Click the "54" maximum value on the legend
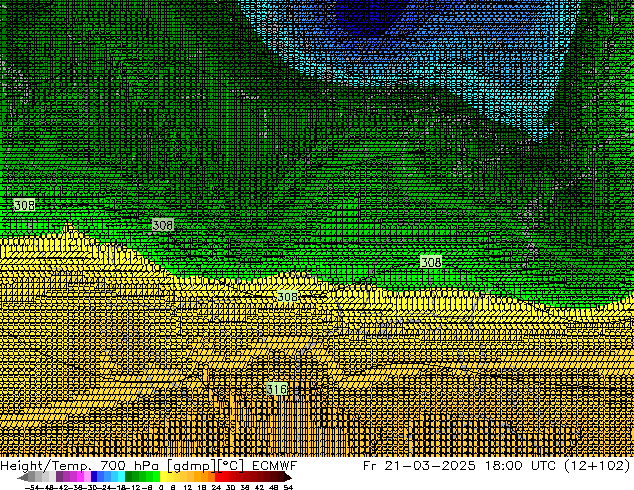This screenshot has height=490, width=634. 288,487
